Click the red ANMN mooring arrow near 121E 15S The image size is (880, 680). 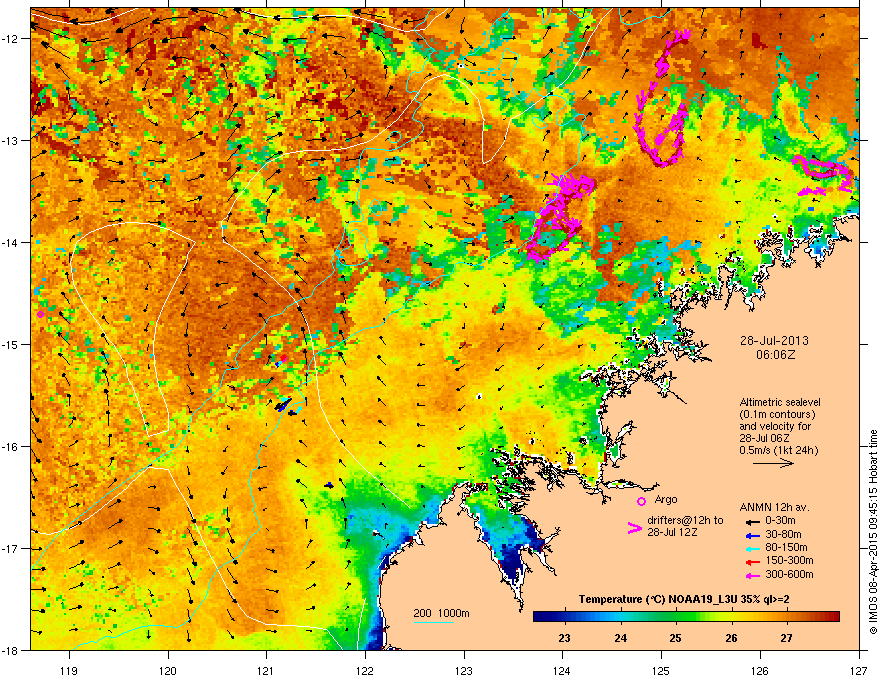(283, 359)
